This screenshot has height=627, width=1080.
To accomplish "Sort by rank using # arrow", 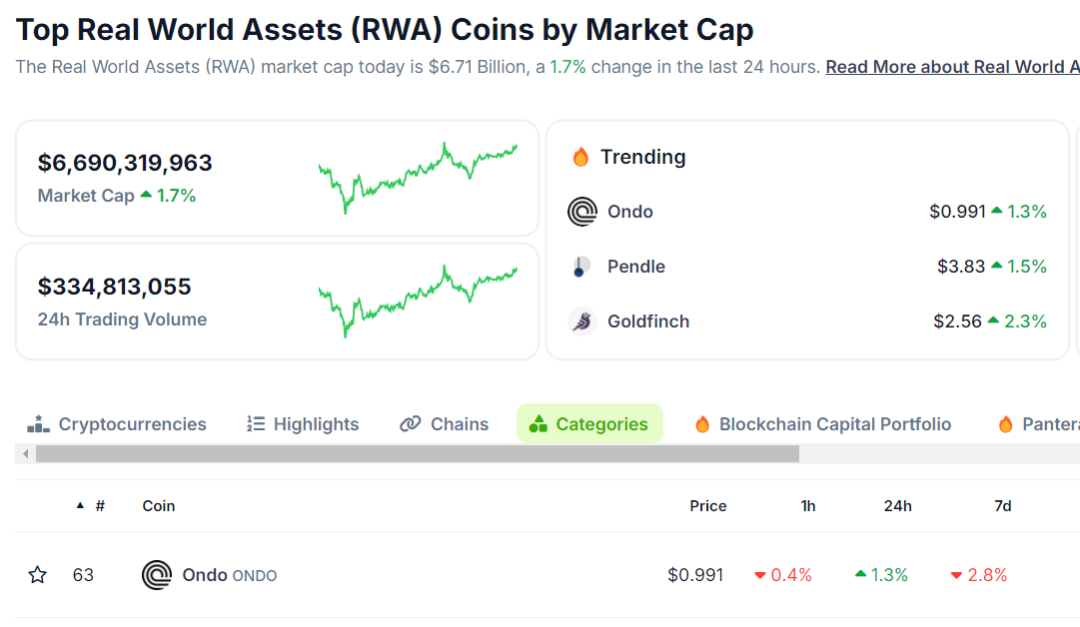I will (81, 506).
